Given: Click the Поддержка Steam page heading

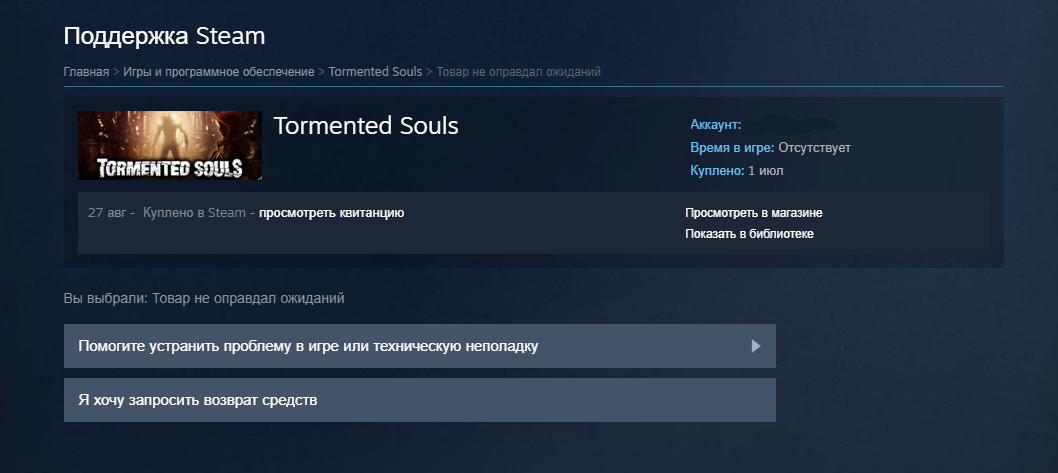Looking at the screenshot, I should pos(164,36).
